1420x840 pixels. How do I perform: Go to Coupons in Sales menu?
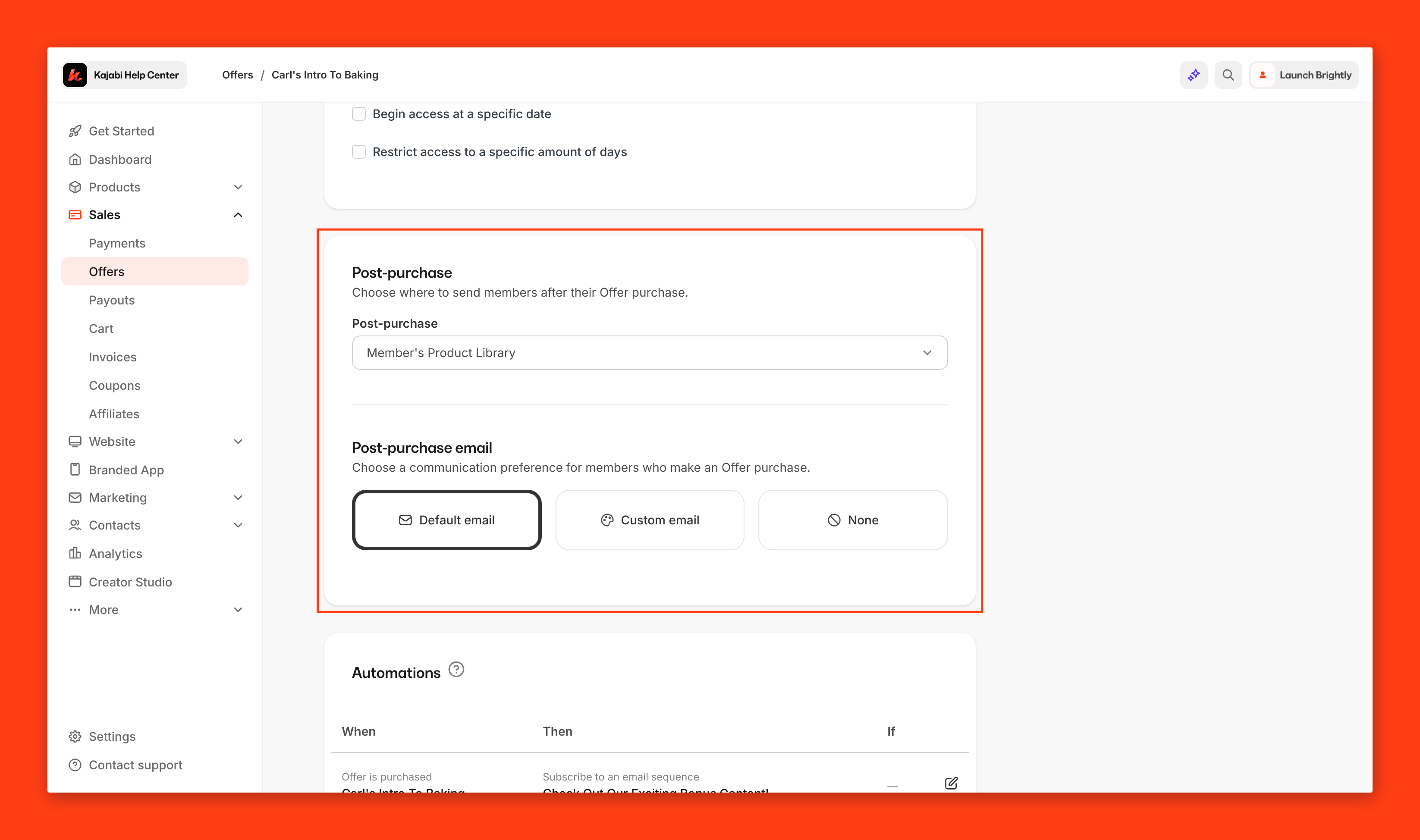tap(114, 386)
